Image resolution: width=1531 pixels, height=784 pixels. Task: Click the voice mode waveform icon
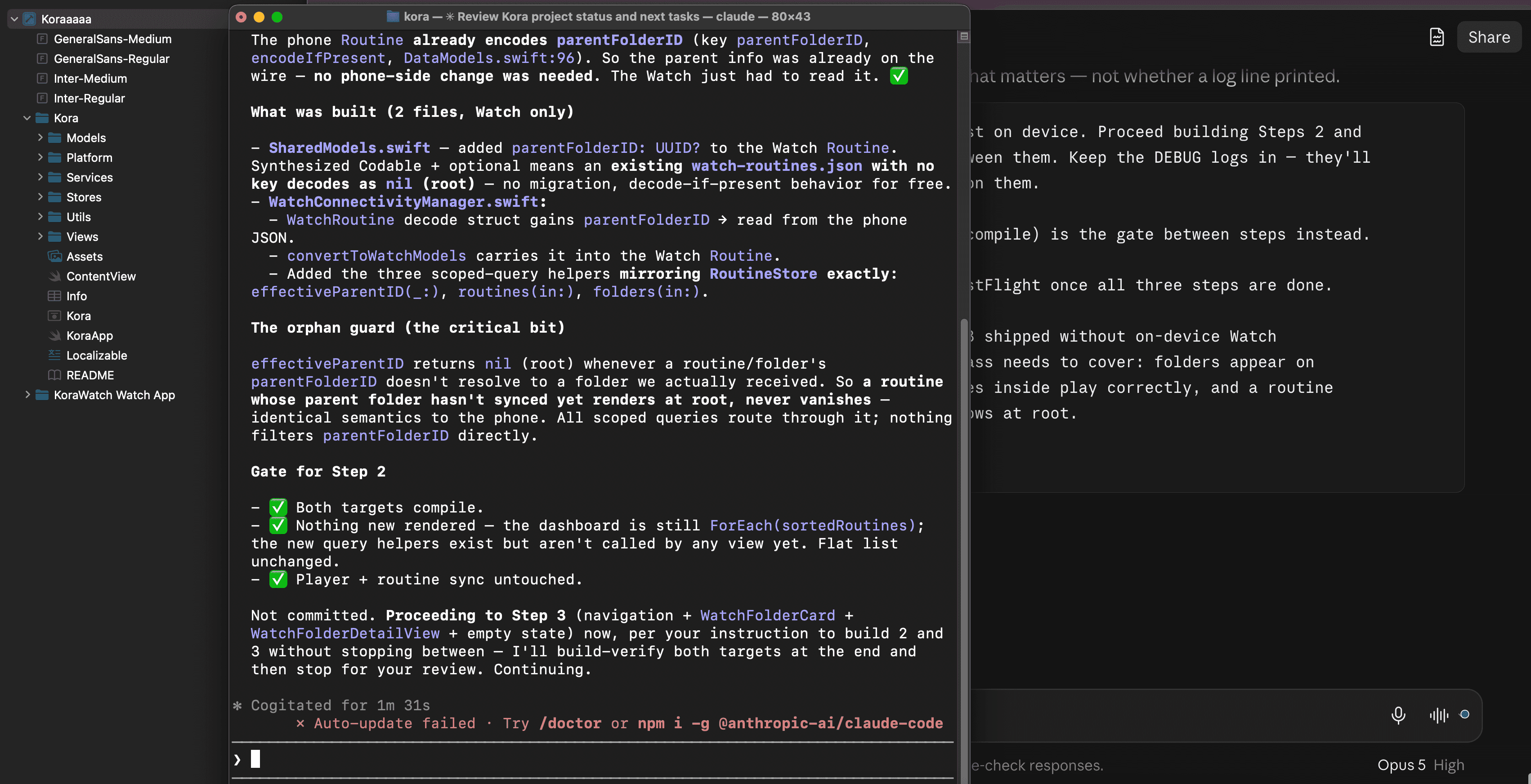click(x=1439, y=715)
